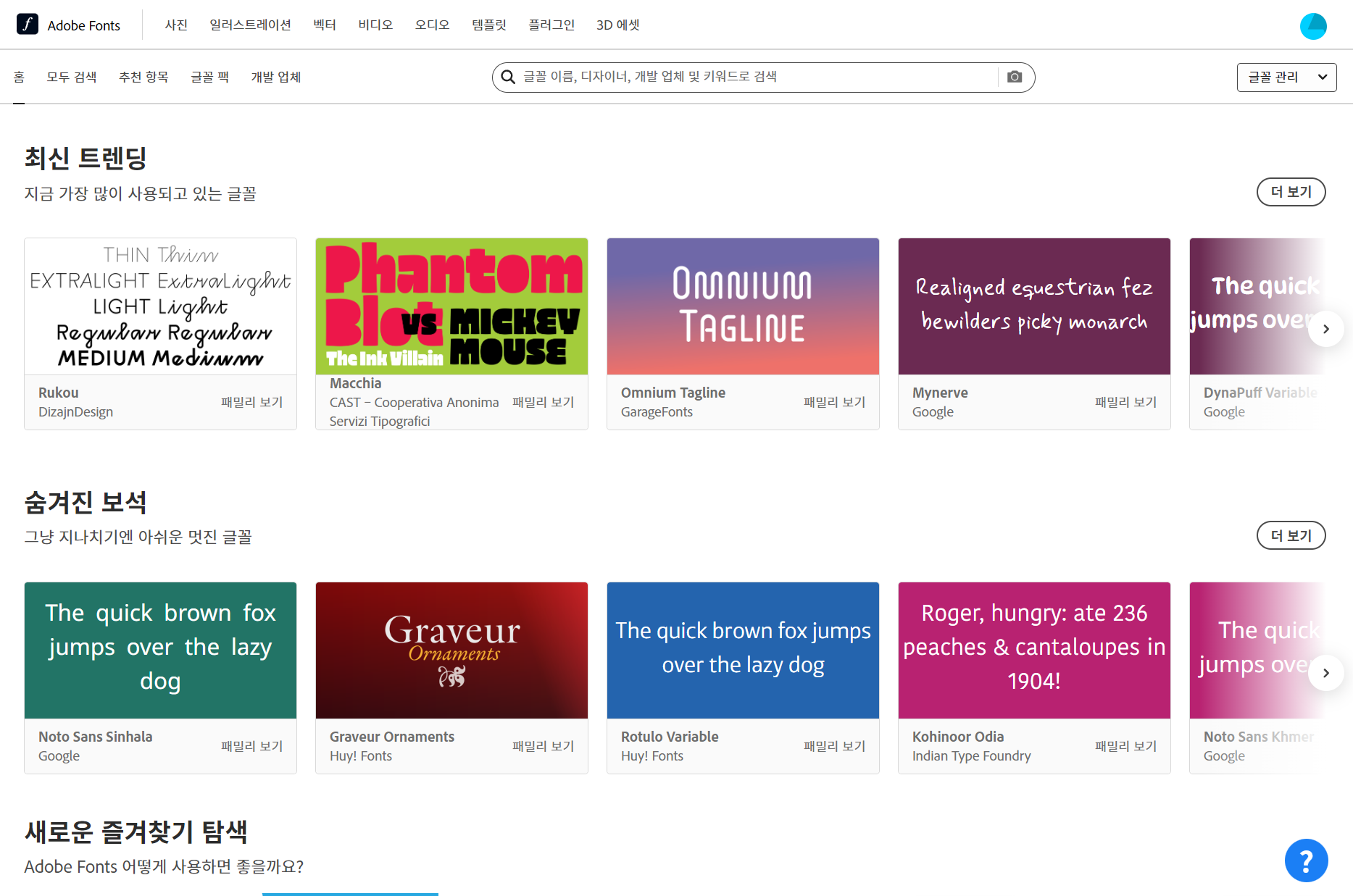Open the Kohinoor Odia preview thumbnail
1353x896 pixels.
(x=1034, y=650)
